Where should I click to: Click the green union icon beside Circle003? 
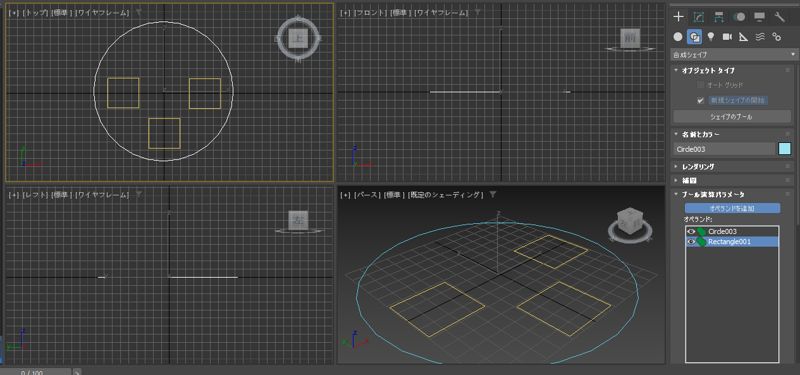[702, 232]
